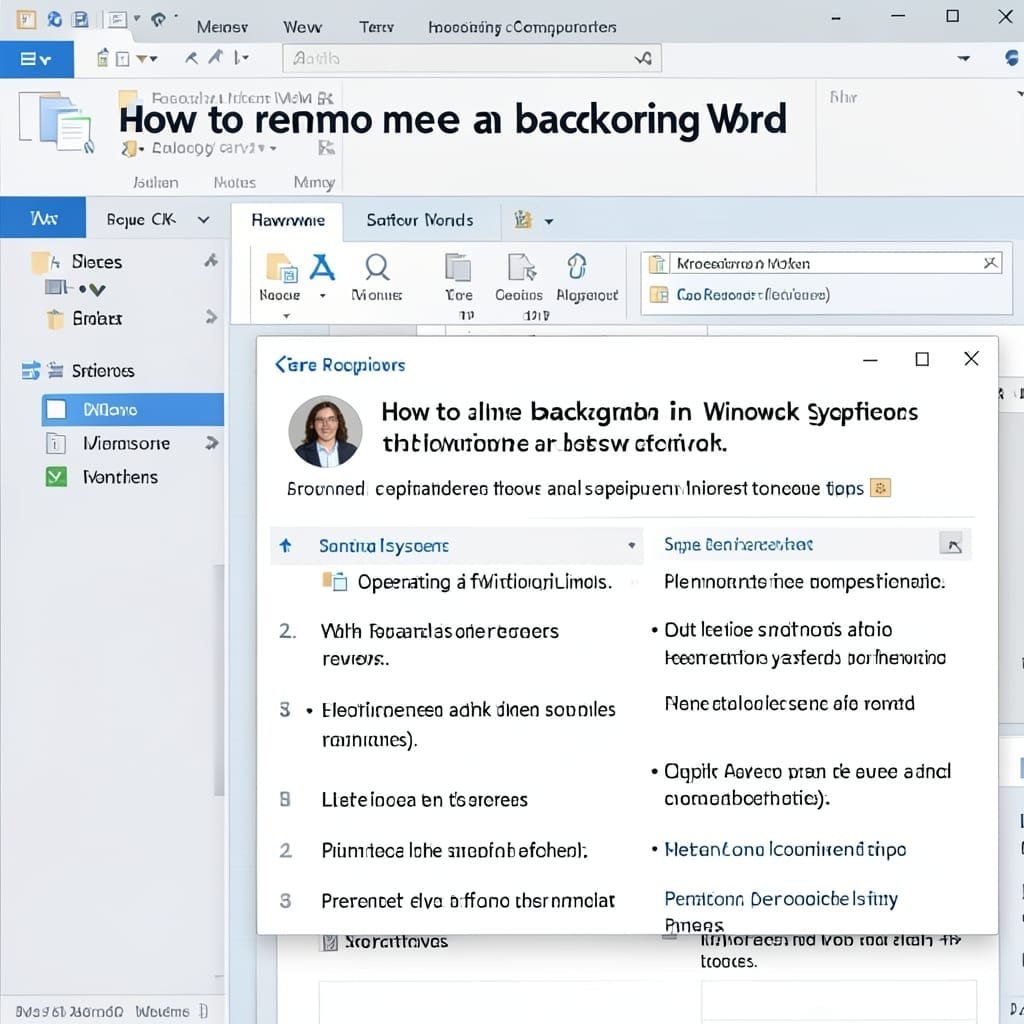Expand the address field dropdown arrow
The image size is (1024, 1024).
[x=644, y=59]
